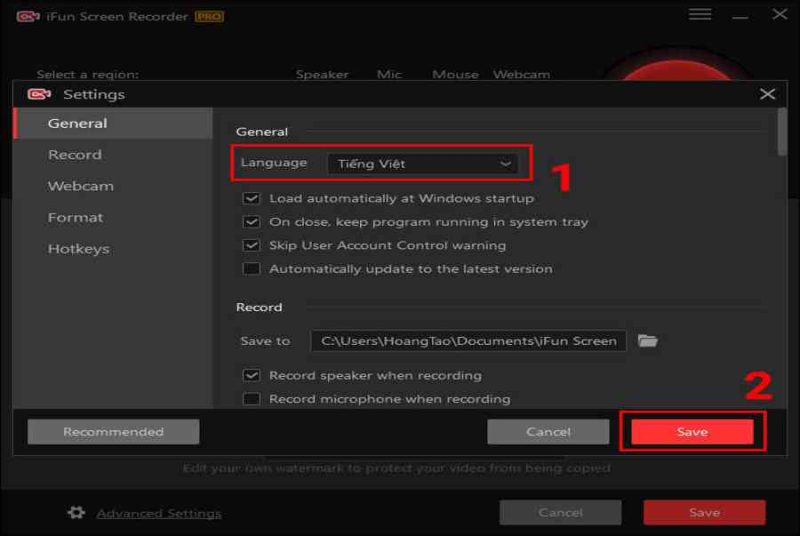The image size is (800, 536).
Task: Close the Settings dialog with the X
Action: pos(767,94)
